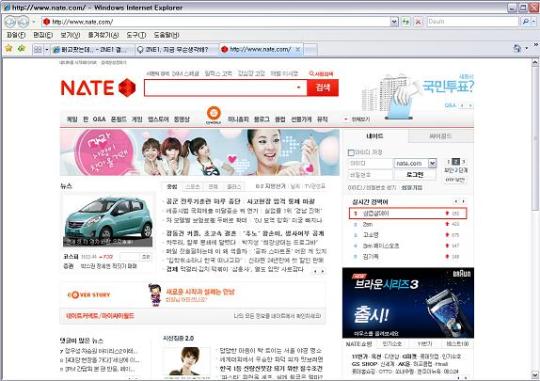
Task: Click the red 검색 search button
Action: pos(323,87)
